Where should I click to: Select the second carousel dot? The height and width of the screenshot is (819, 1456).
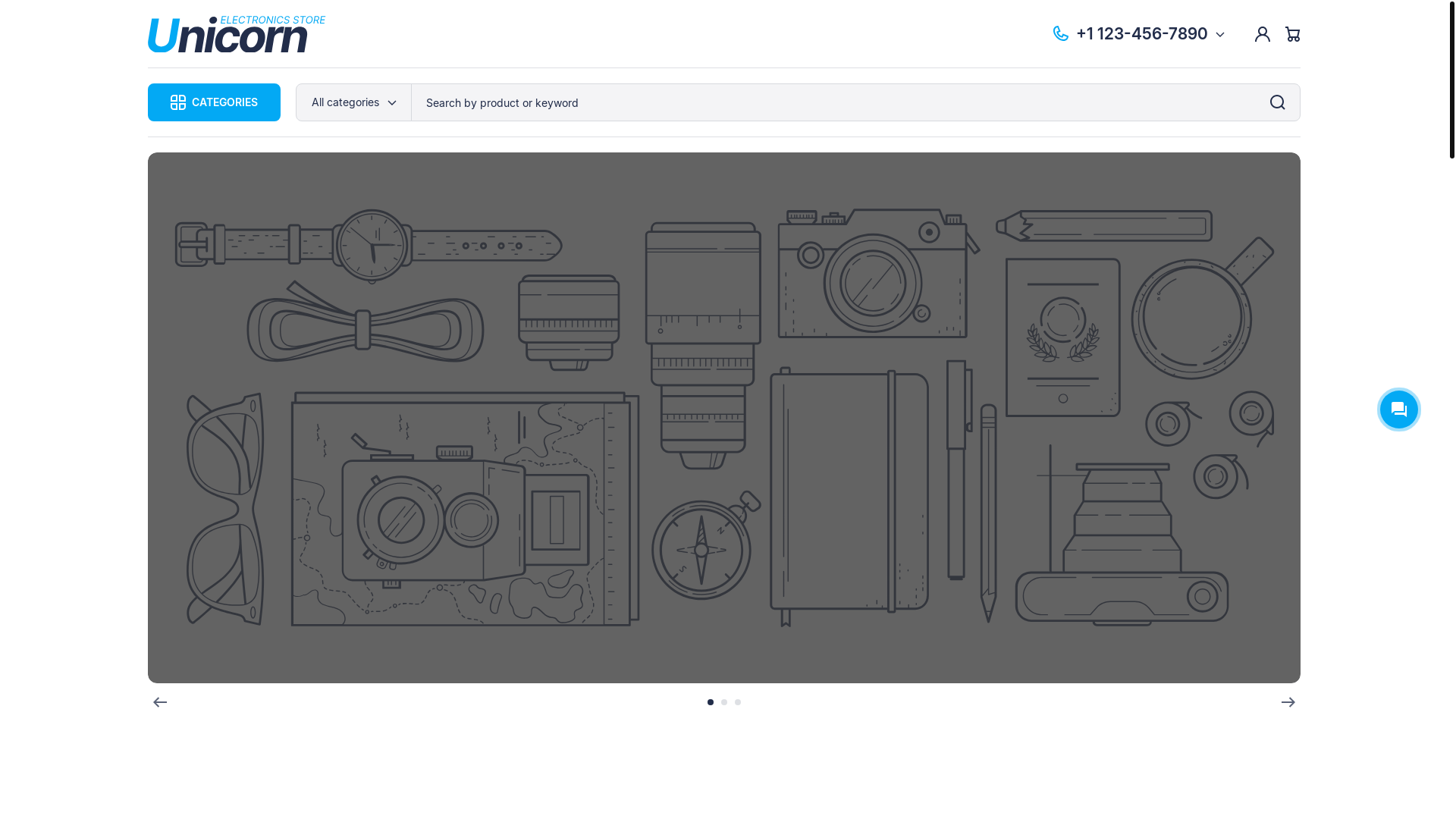coord(724,702)
